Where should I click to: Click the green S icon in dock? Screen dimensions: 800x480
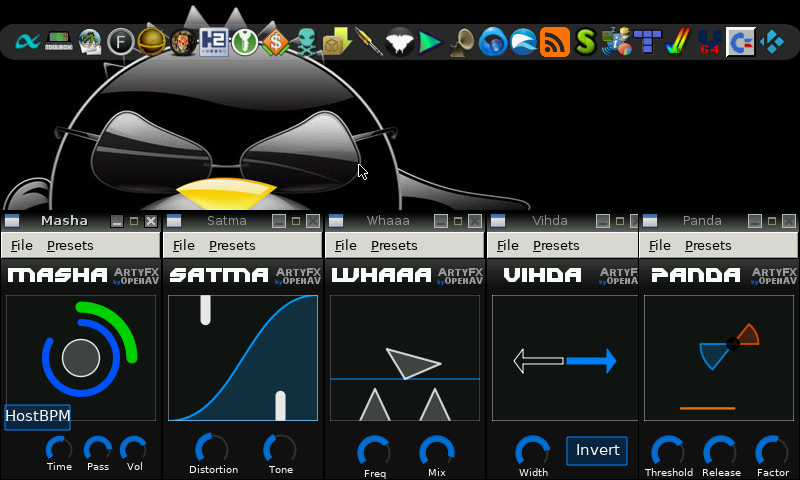point(585,42)
